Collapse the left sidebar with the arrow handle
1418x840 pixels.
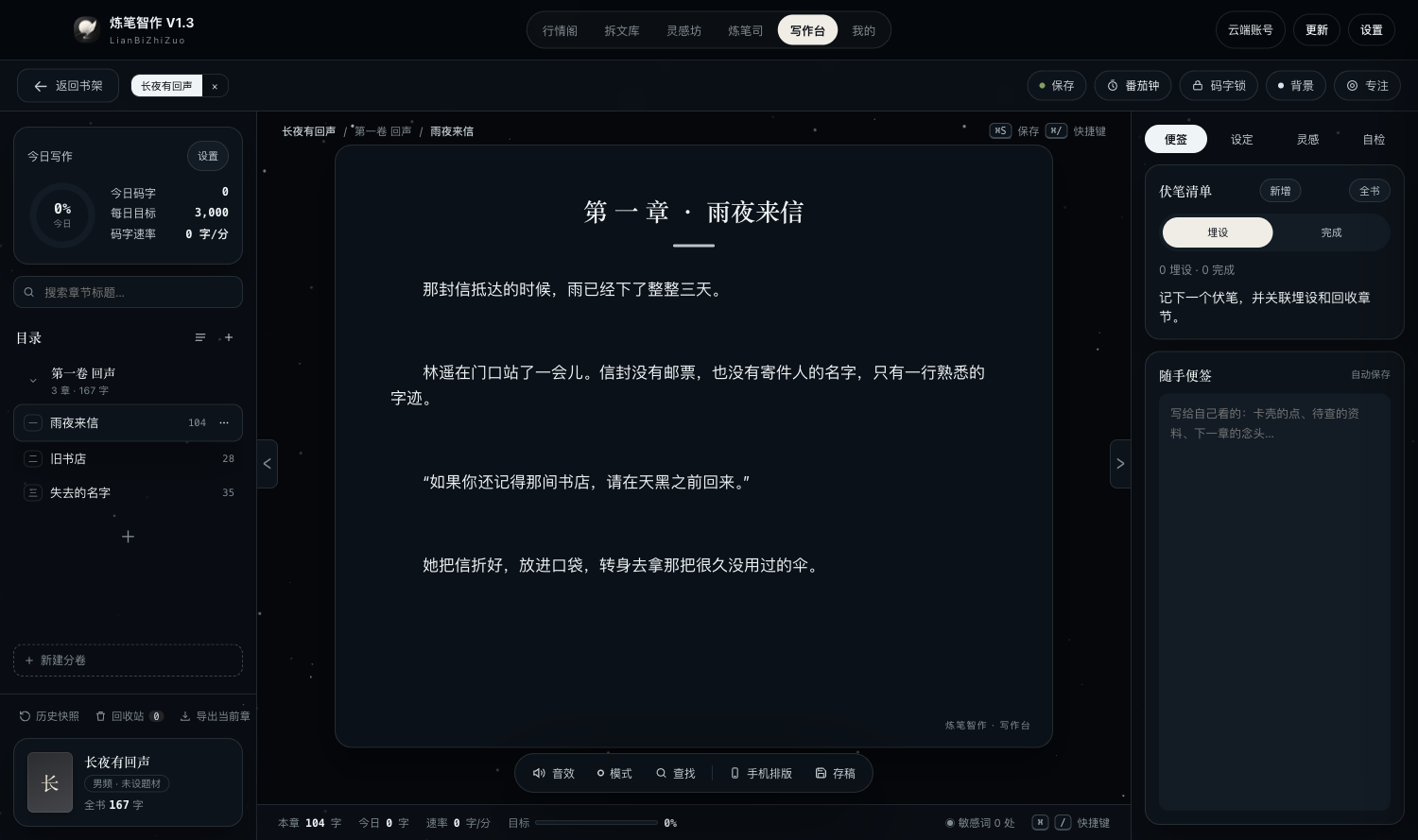268,464
